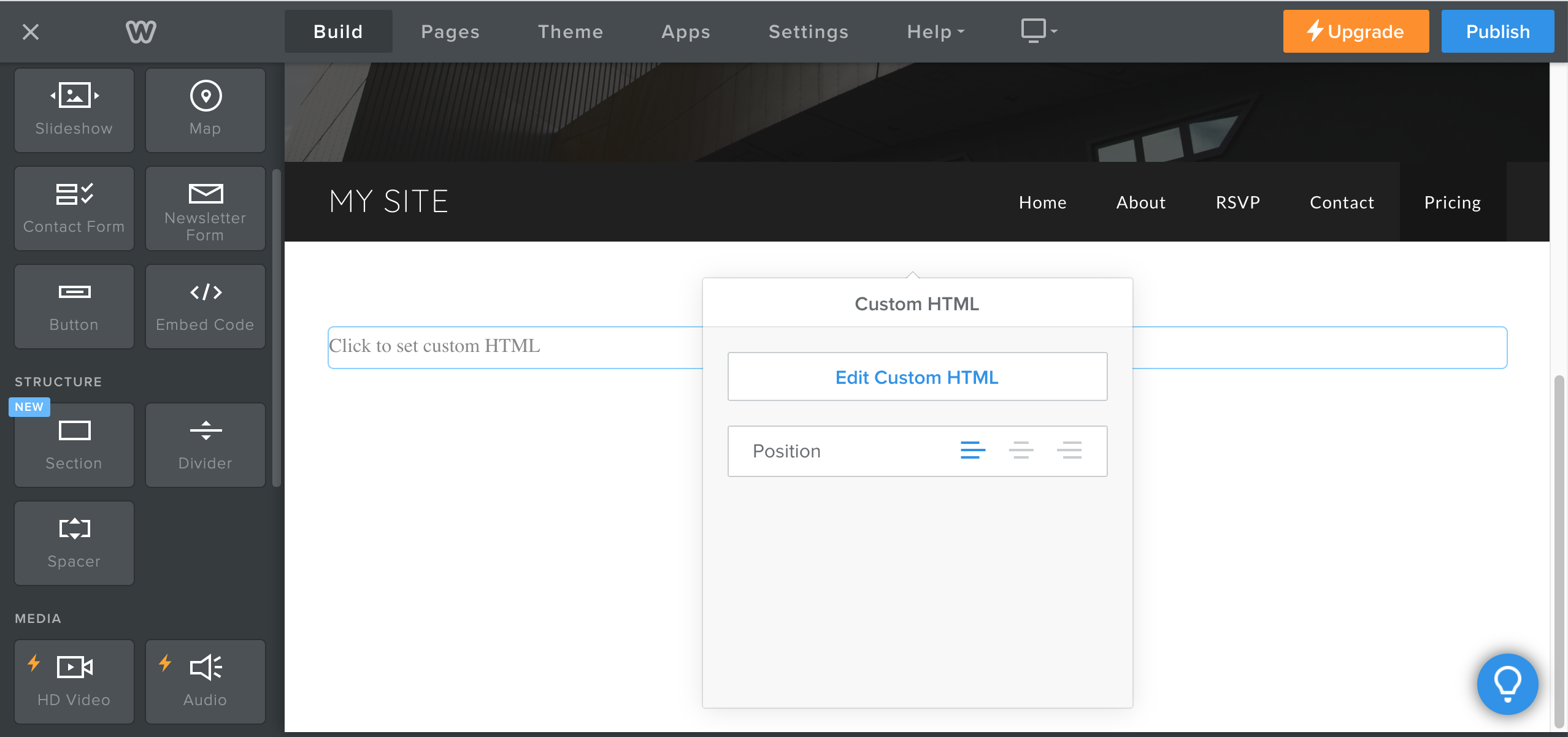Open the lightbulb help tips button

(1507, 683)
